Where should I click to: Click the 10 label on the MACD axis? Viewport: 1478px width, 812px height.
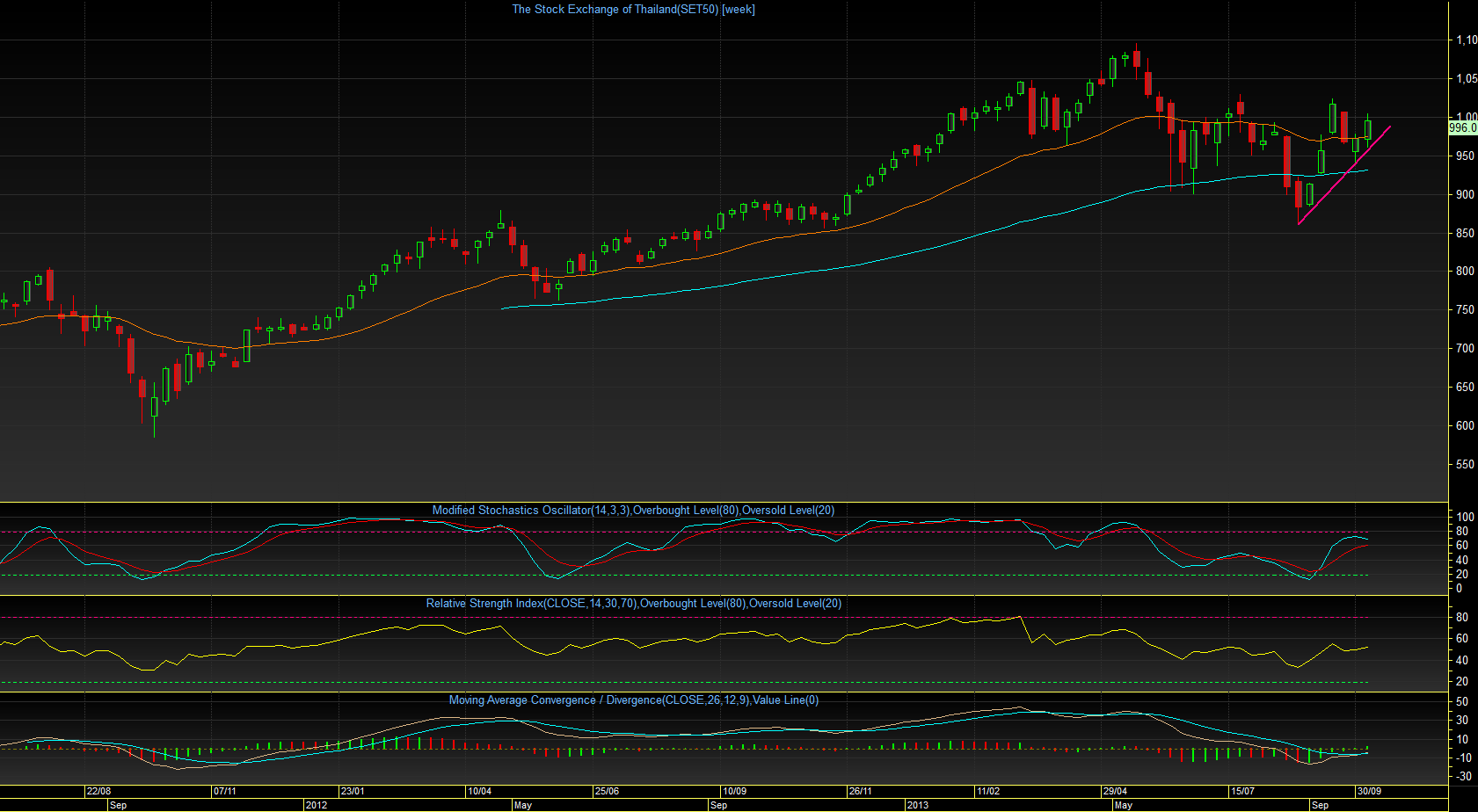pos(1461,740)
